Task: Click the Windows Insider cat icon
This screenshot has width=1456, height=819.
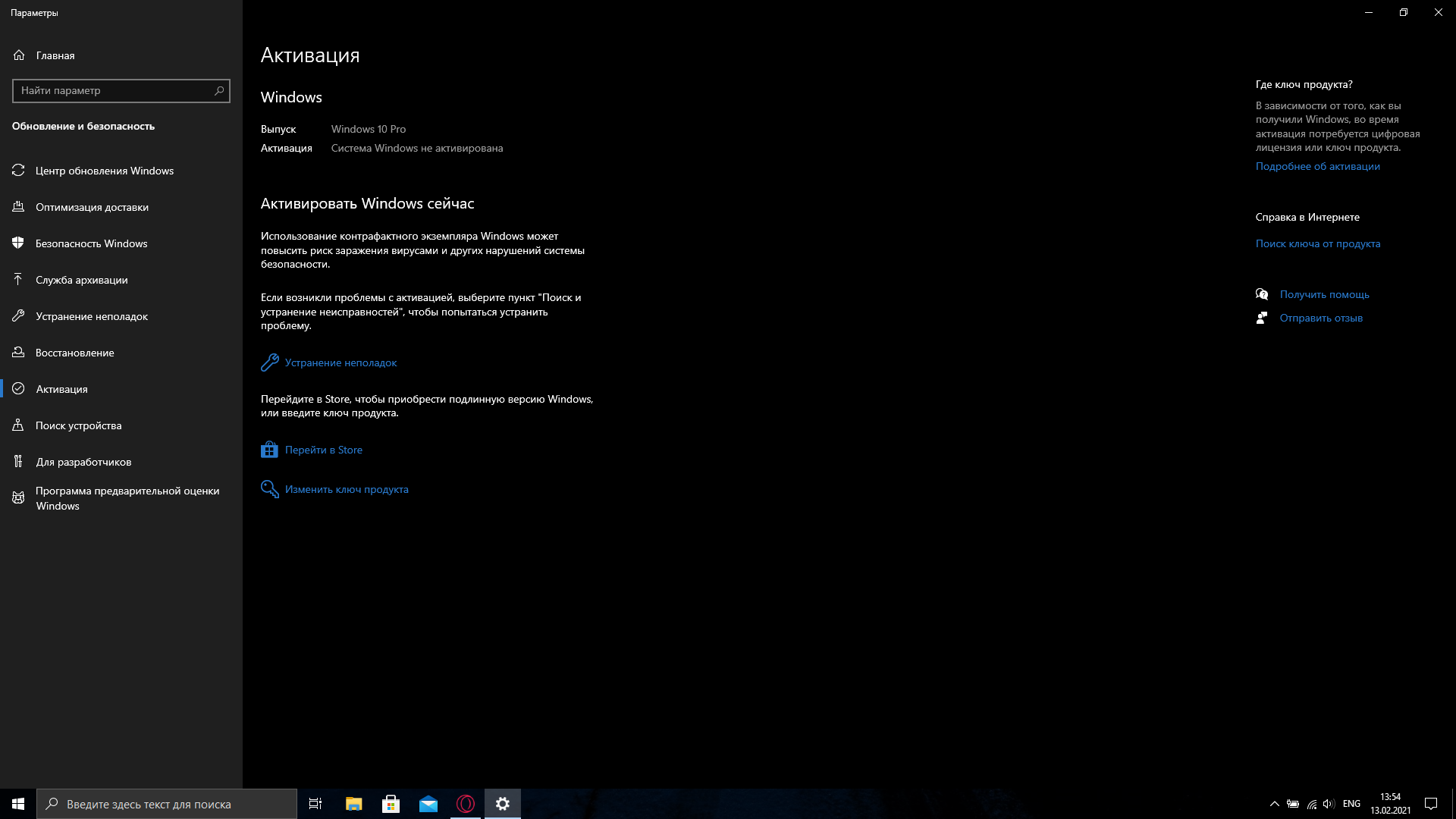Action: click(x=18, y=498)
